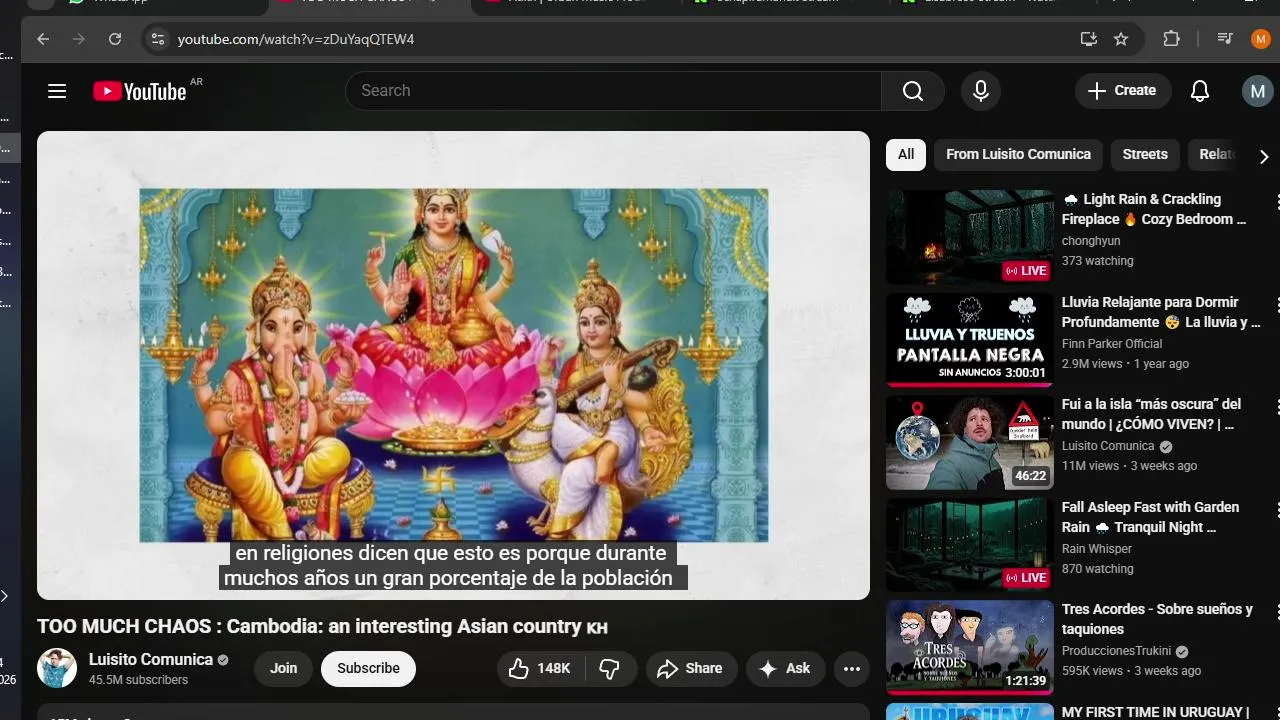Bookmark this page with star icon
1280x720 pixels.
pyautogui.click(x=1121, y=39)
